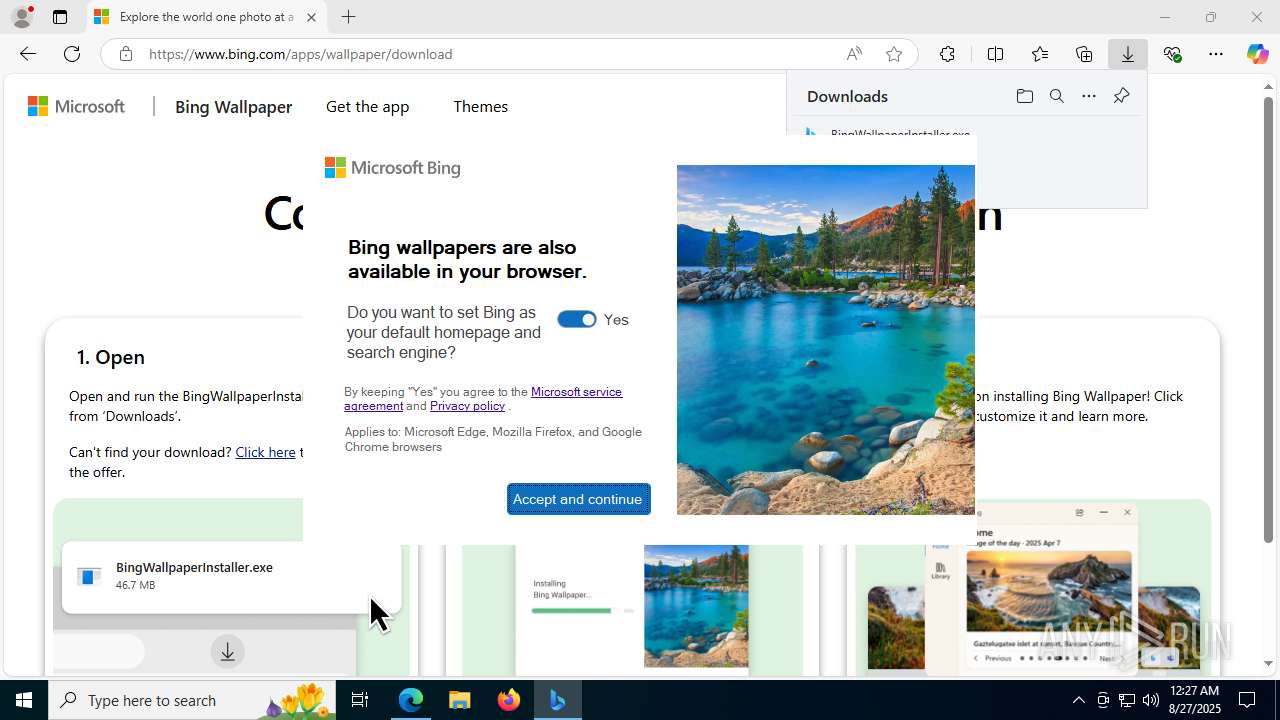Click the page vertical scrollbar
1280x720 pixels.
click(x=1268, y=320)
